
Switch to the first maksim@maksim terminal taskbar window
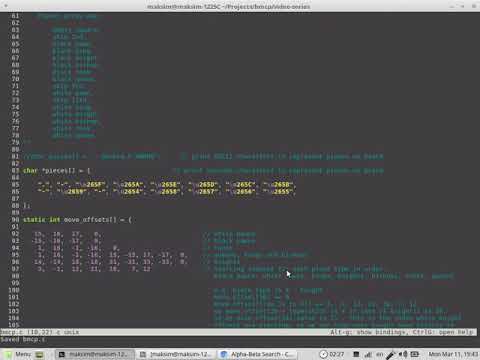pos(95,354)
